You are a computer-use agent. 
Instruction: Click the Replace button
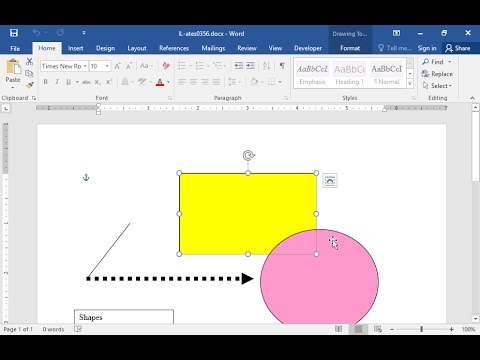click(437, 74)
